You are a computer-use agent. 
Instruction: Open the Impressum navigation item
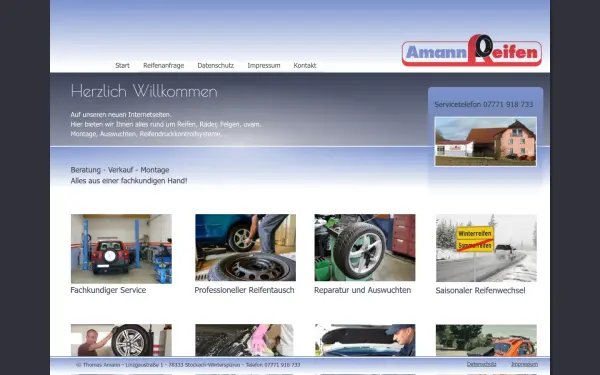coord(264,65)
